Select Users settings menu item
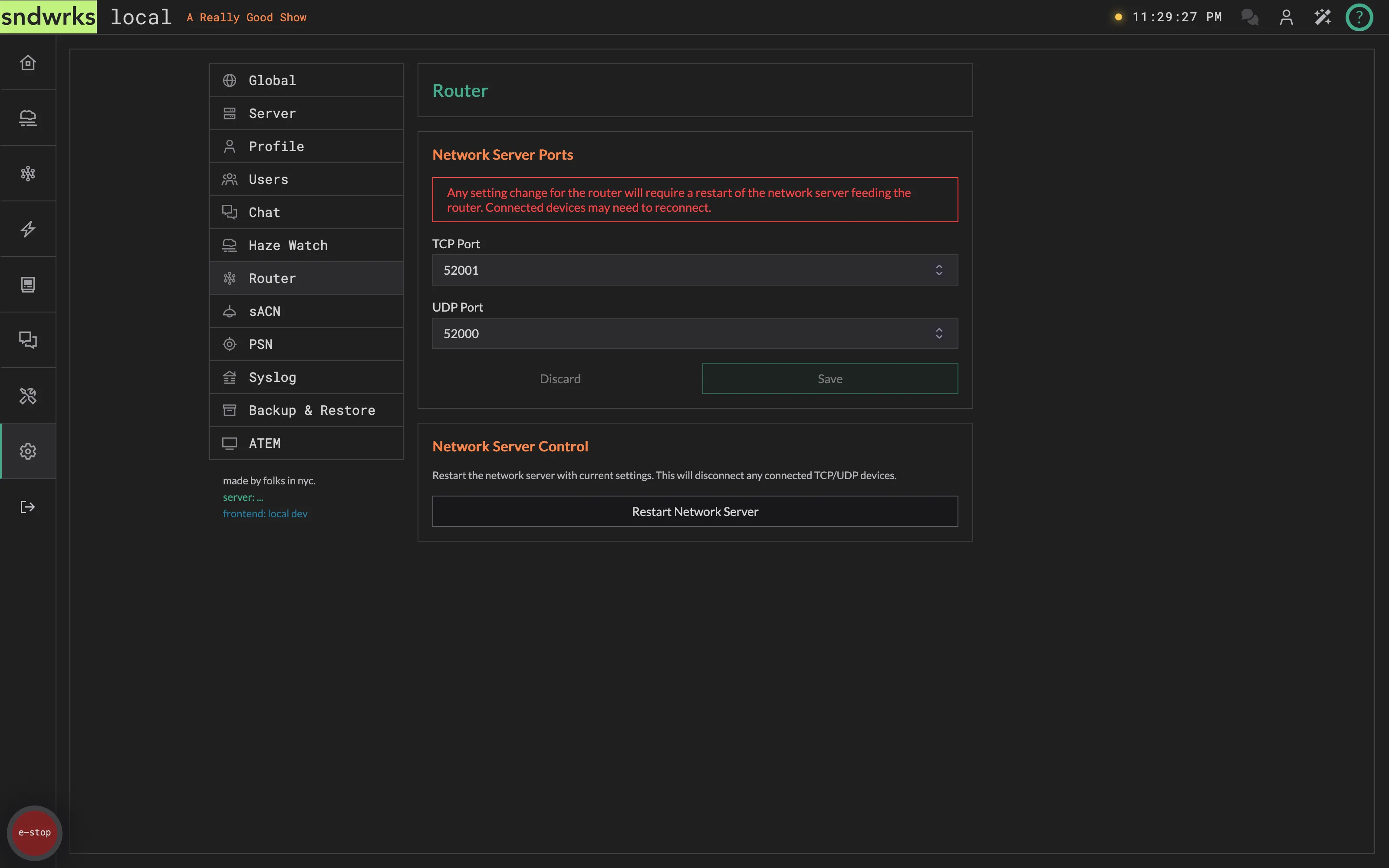The width and height of the screenshot is (1389, 868). point(306,179)
